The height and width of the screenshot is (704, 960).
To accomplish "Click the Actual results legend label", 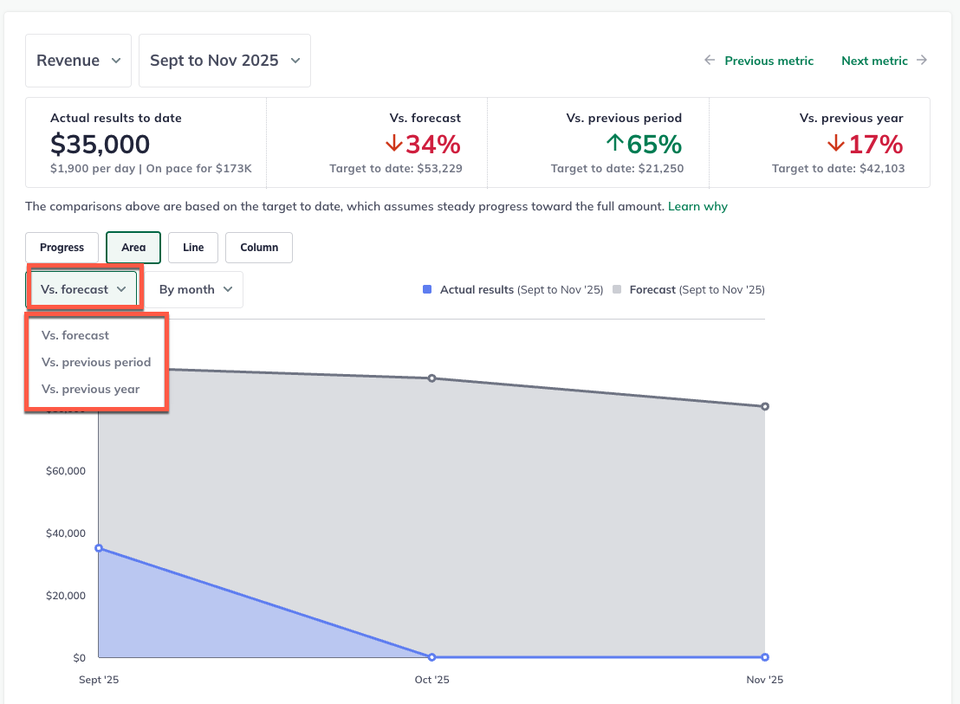I will [522, 290].
